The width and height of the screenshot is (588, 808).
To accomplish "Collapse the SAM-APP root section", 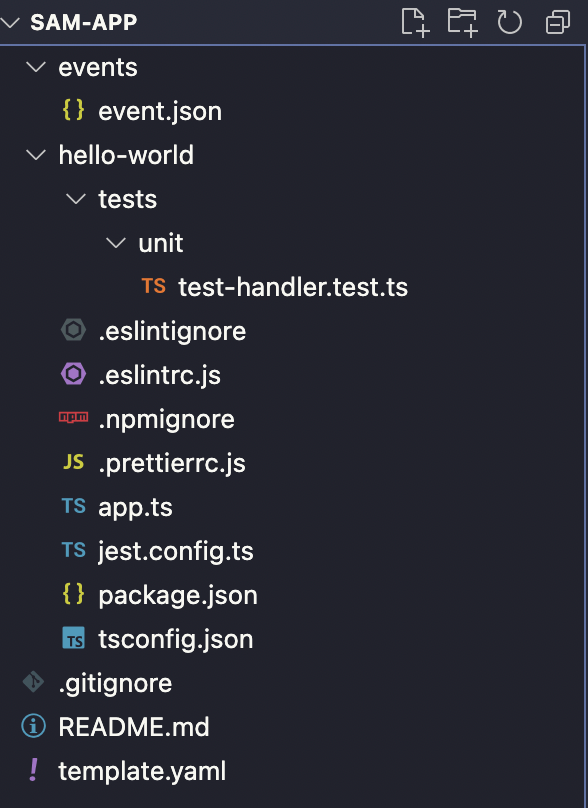I will point(10,23).
